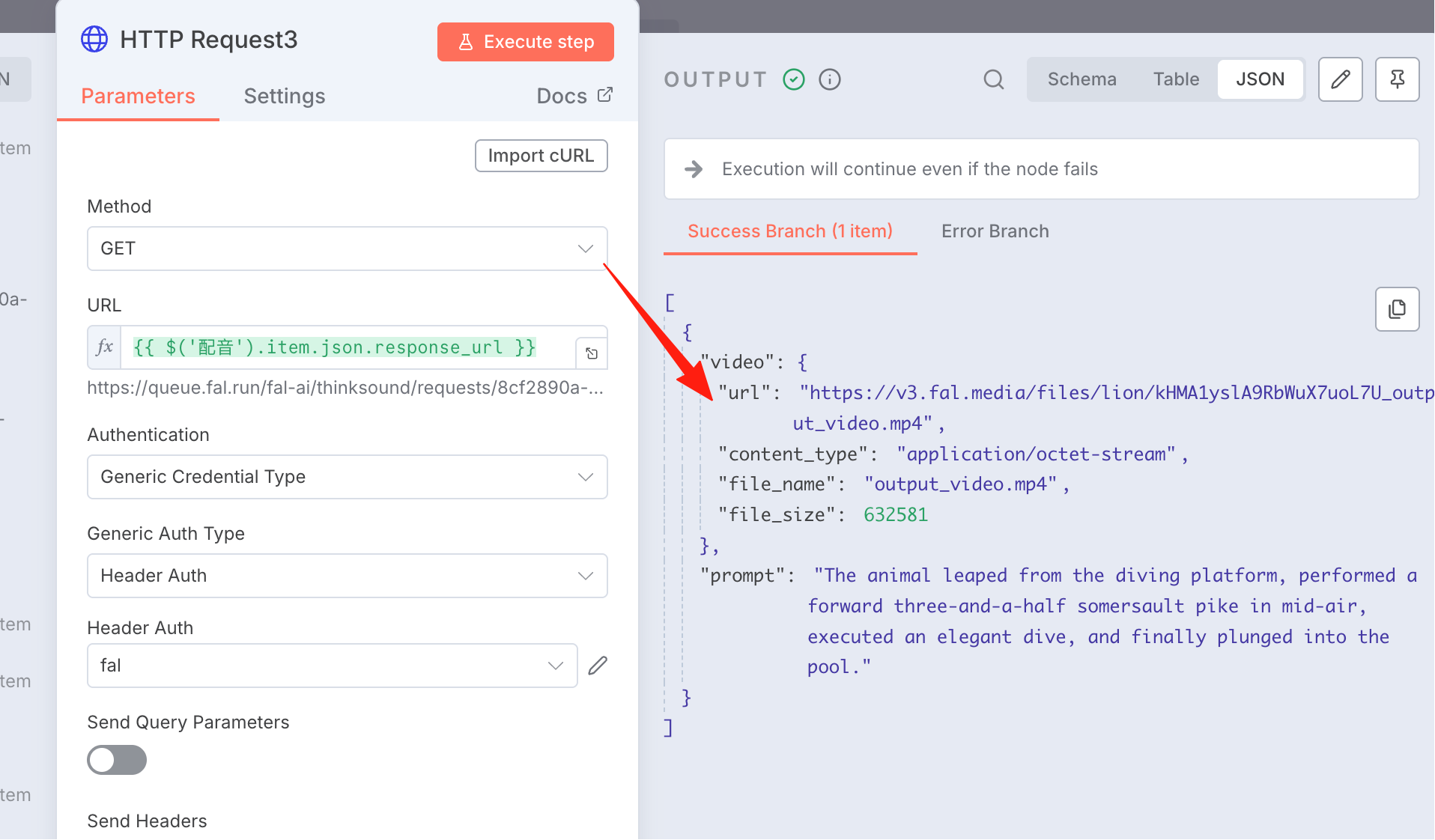Toggle the Send Query Parameters switch
Viewport: 1435px width, 840px height.
tap(117, 760)
